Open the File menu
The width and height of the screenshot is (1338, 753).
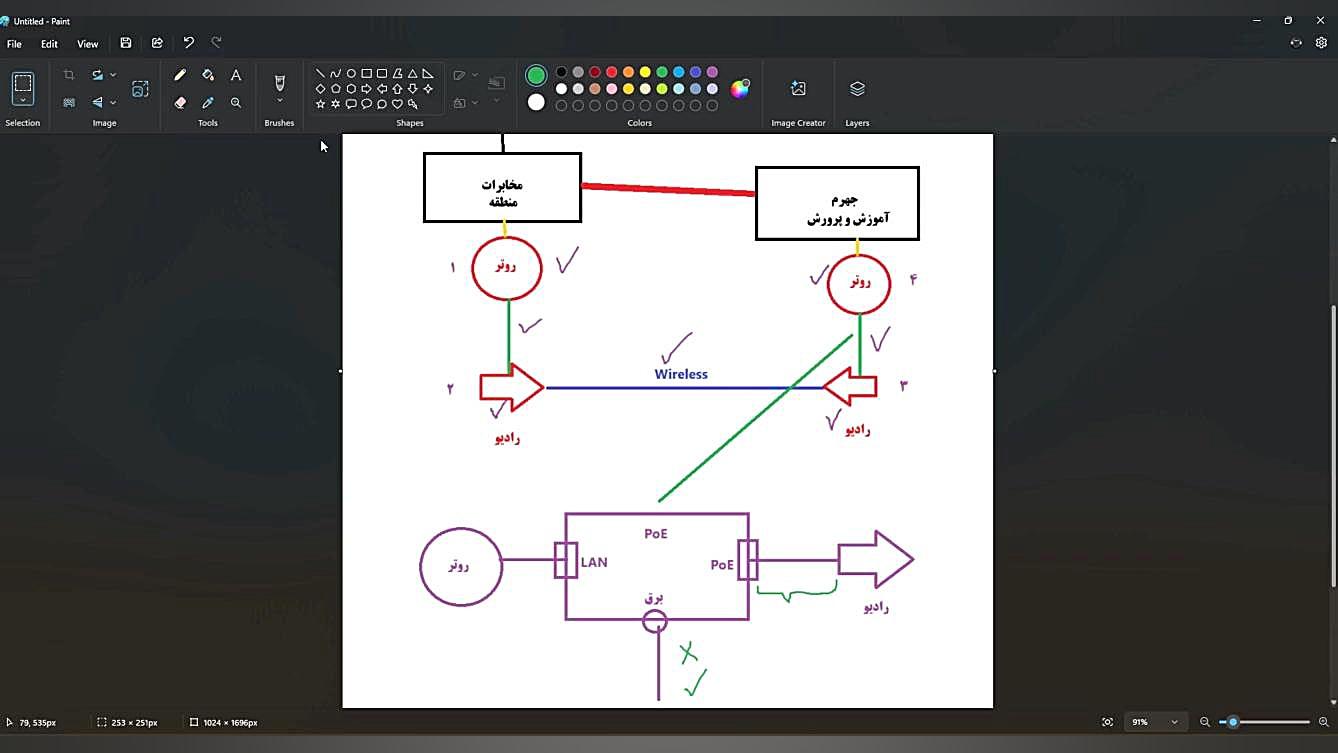pos(14,44)
